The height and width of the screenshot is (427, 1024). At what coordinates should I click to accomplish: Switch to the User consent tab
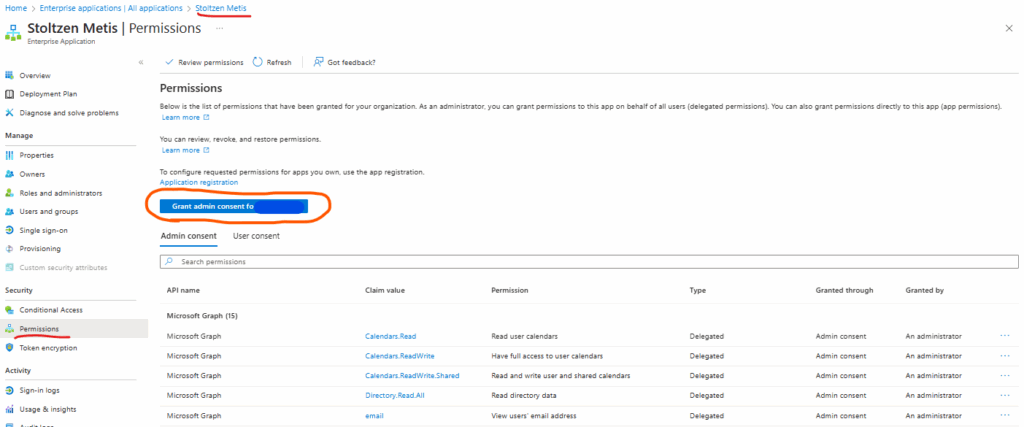coord(256,236)
